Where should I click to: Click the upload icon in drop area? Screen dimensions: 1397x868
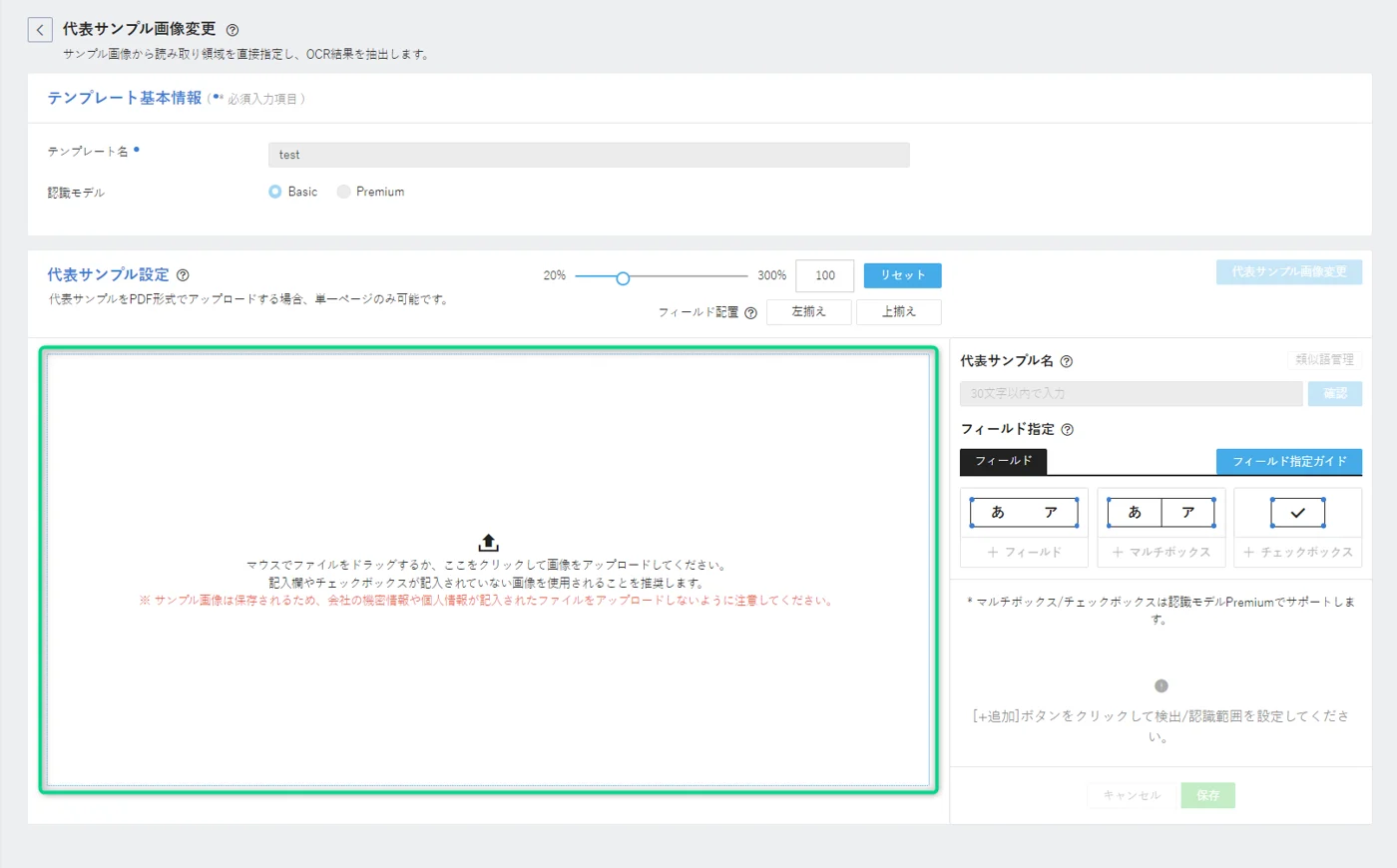pos(488,543)
